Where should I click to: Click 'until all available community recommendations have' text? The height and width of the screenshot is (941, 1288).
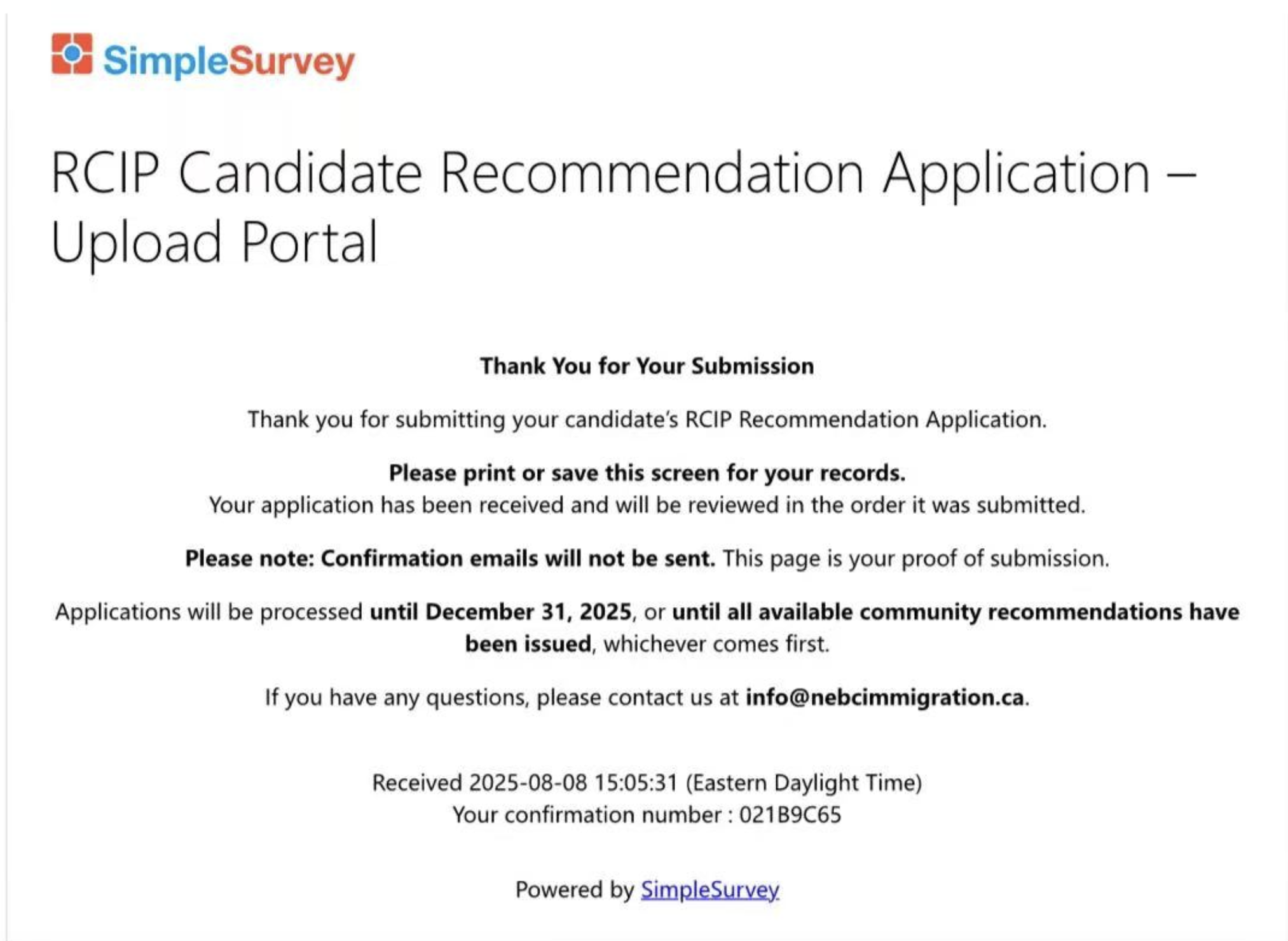click(956, 611)
